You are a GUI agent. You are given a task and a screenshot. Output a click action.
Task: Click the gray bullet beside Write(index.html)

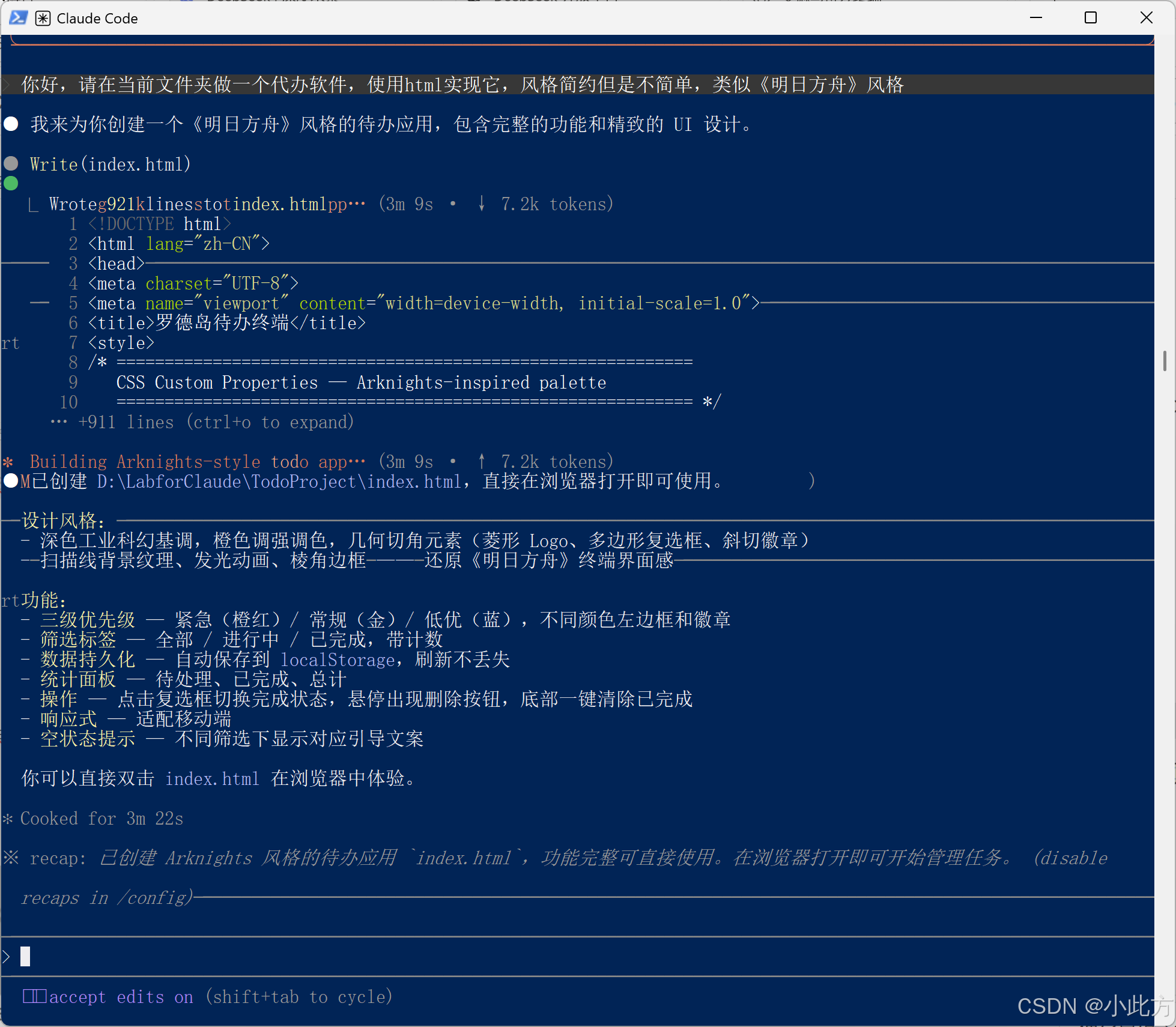click(11, 163)
